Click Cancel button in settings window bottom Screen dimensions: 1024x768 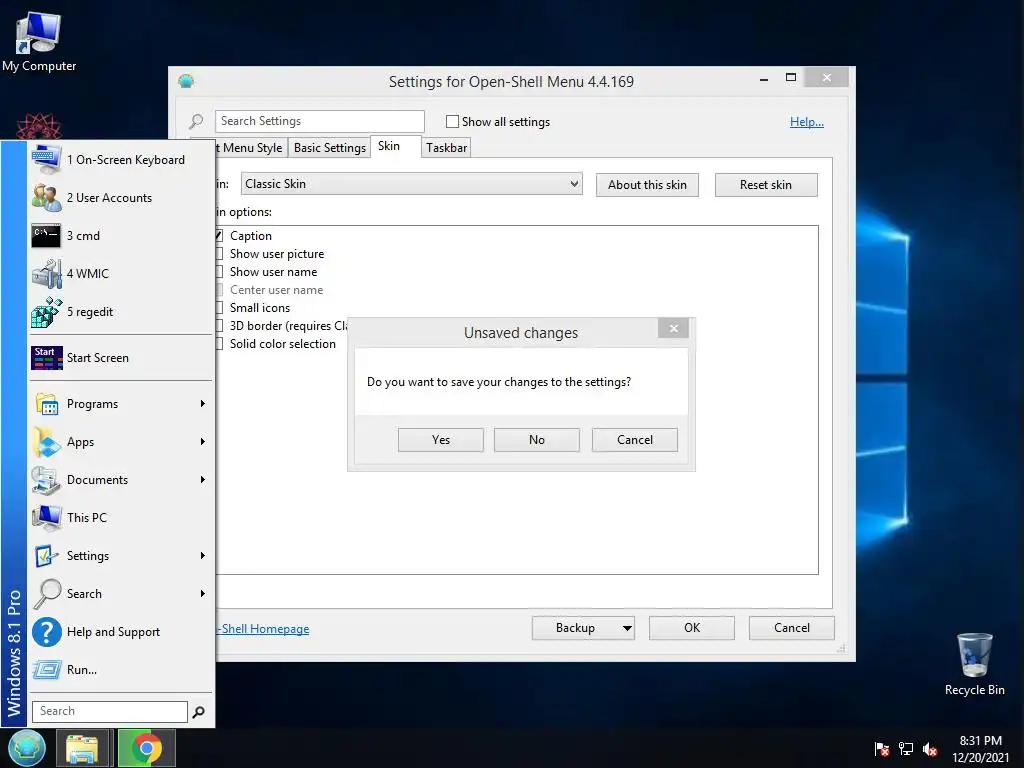(x=792, y=628)
